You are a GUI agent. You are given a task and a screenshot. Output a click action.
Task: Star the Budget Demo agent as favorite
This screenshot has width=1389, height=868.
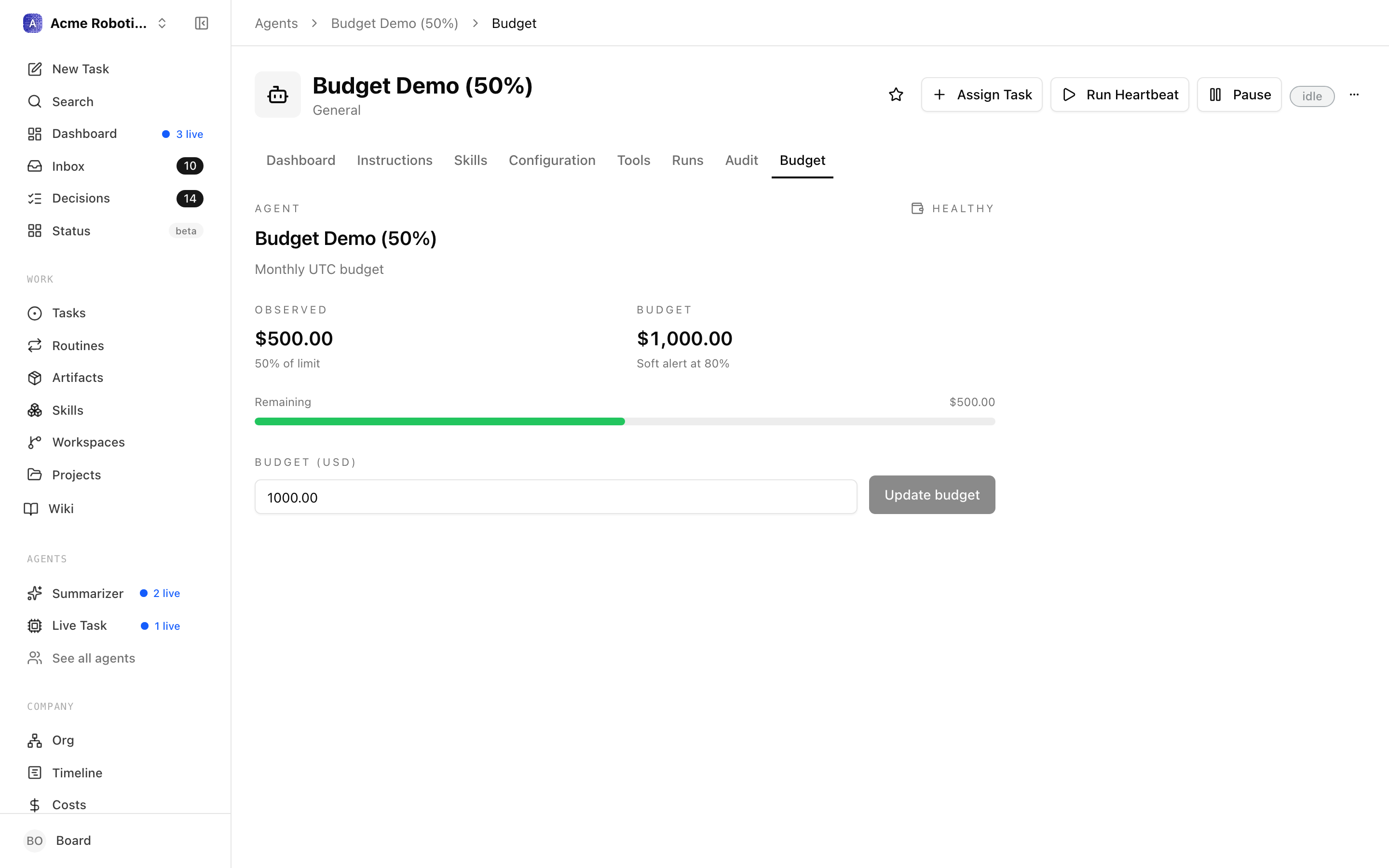point(896,95)
